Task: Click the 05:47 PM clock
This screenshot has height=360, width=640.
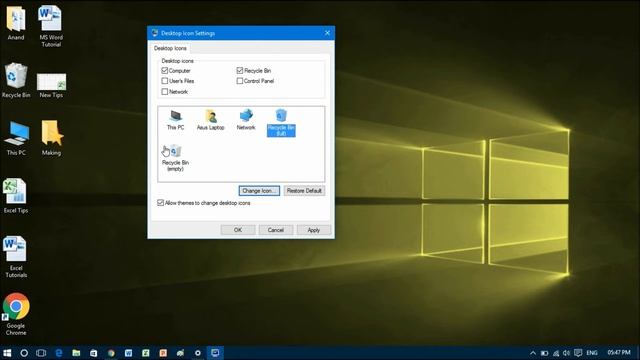Action: click(x=619, y=352)
